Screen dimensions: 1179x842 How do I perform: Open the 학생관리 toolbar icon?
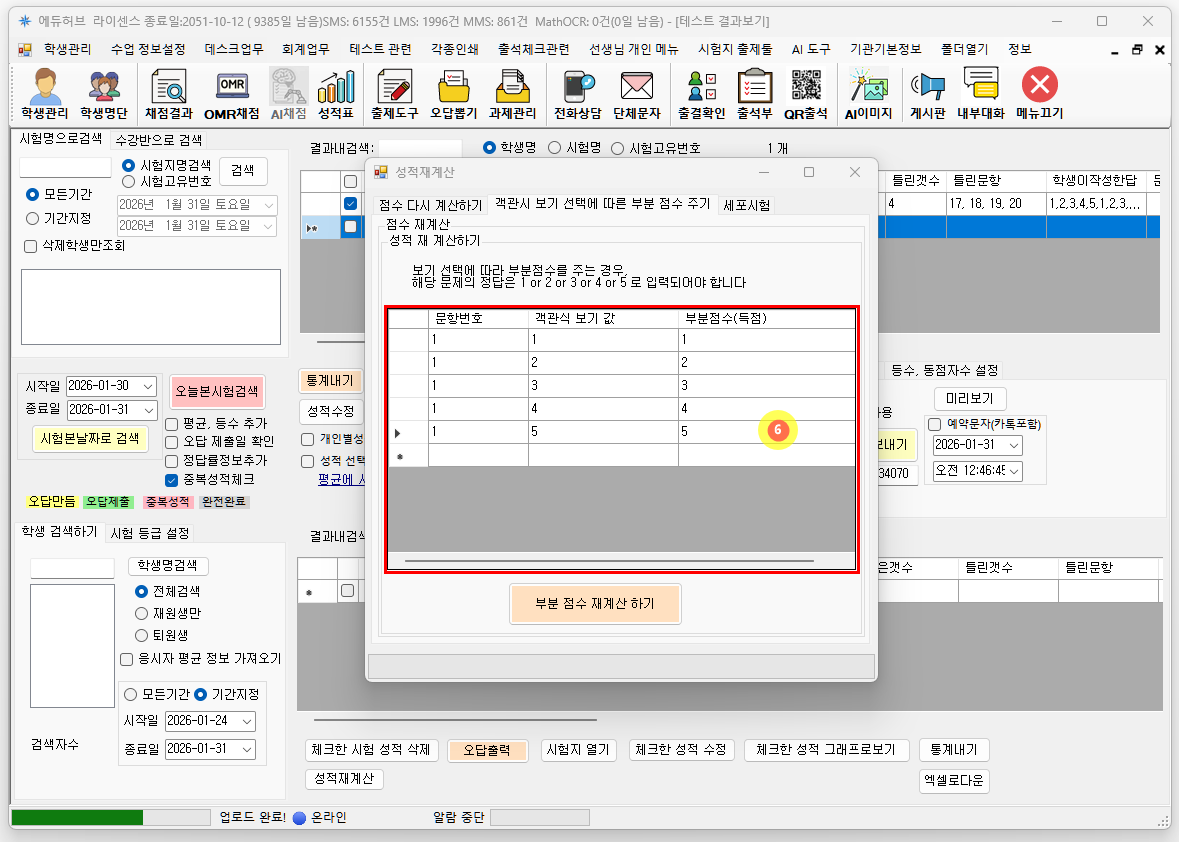coord(44,94)
